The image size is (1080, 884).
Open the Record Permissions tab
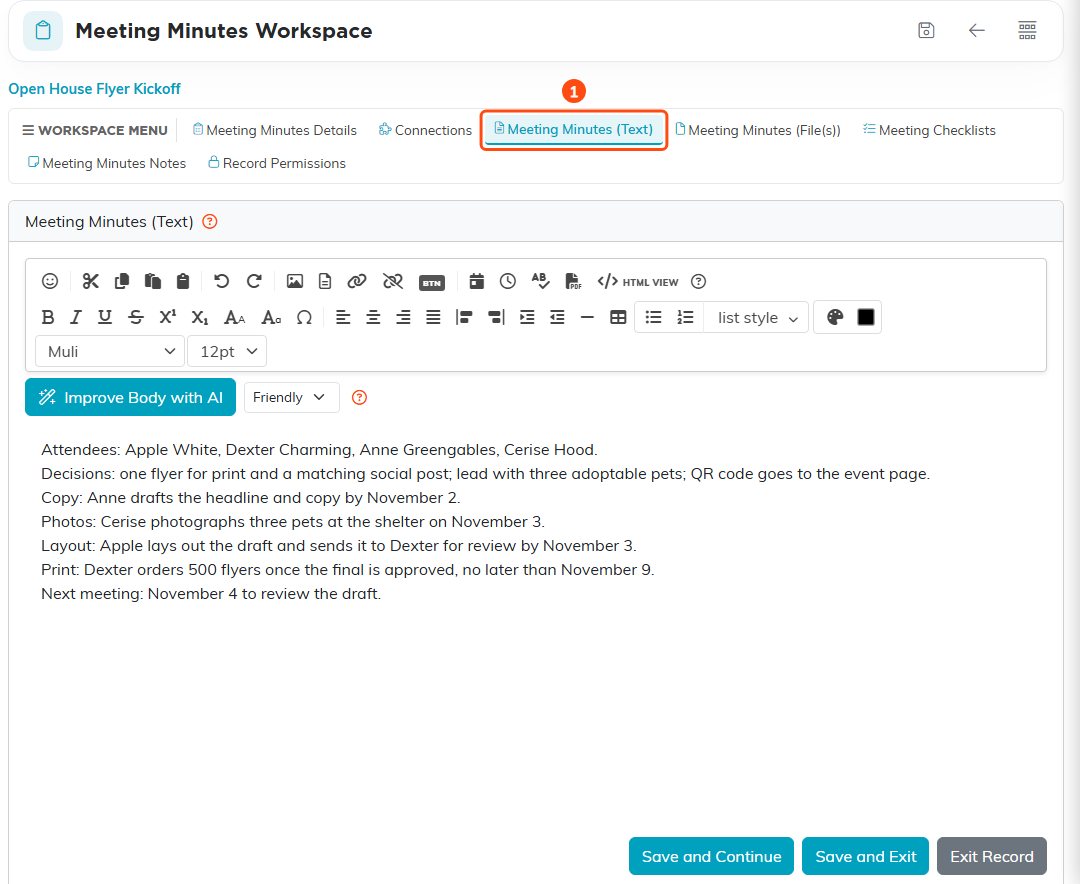277,163
